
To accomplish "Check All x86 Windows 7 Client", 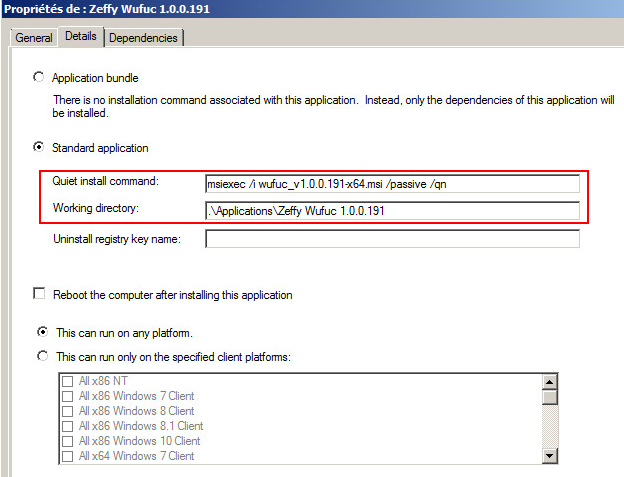I will click(68, 396).
